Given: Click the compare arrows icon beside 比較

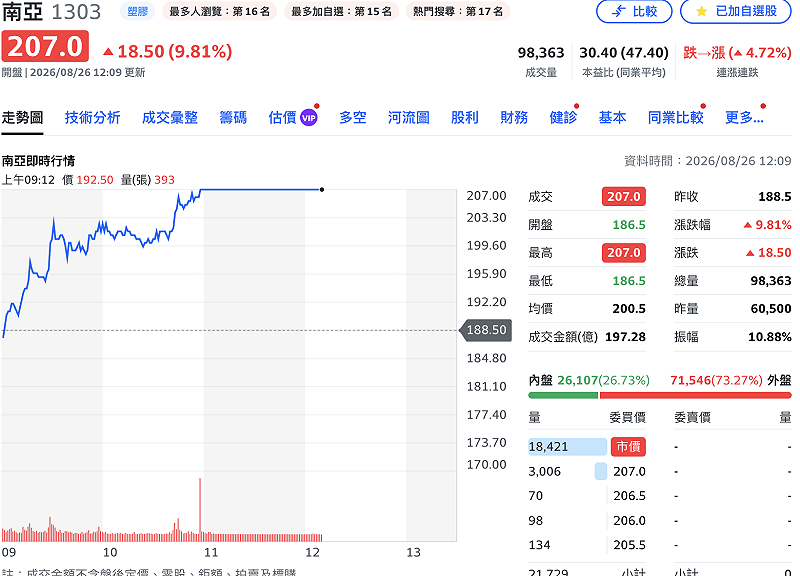Looking at the screenshot, I should point(619,11).
